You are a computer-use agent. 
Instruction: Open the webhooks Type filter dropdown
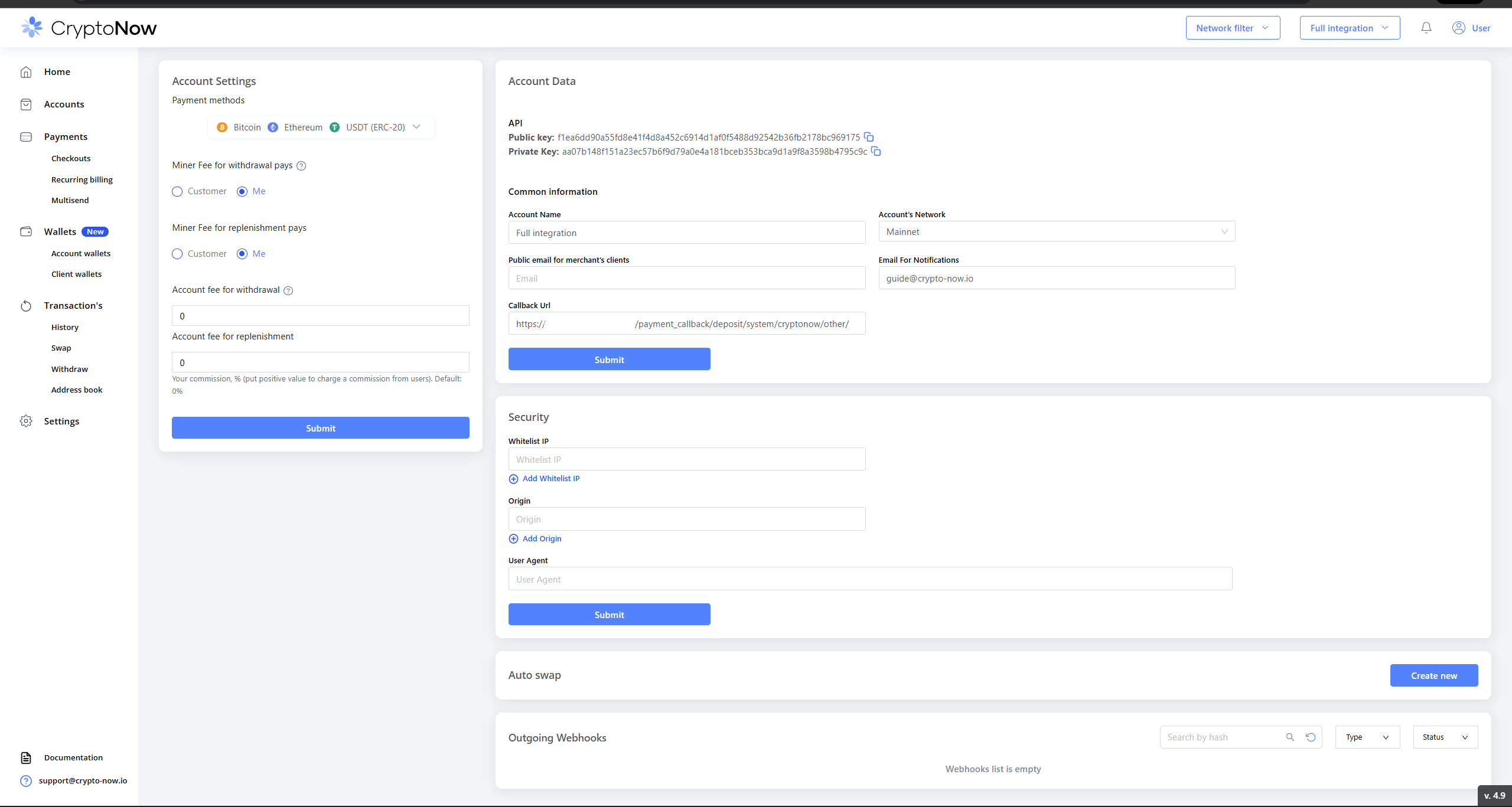(1367, 737)
